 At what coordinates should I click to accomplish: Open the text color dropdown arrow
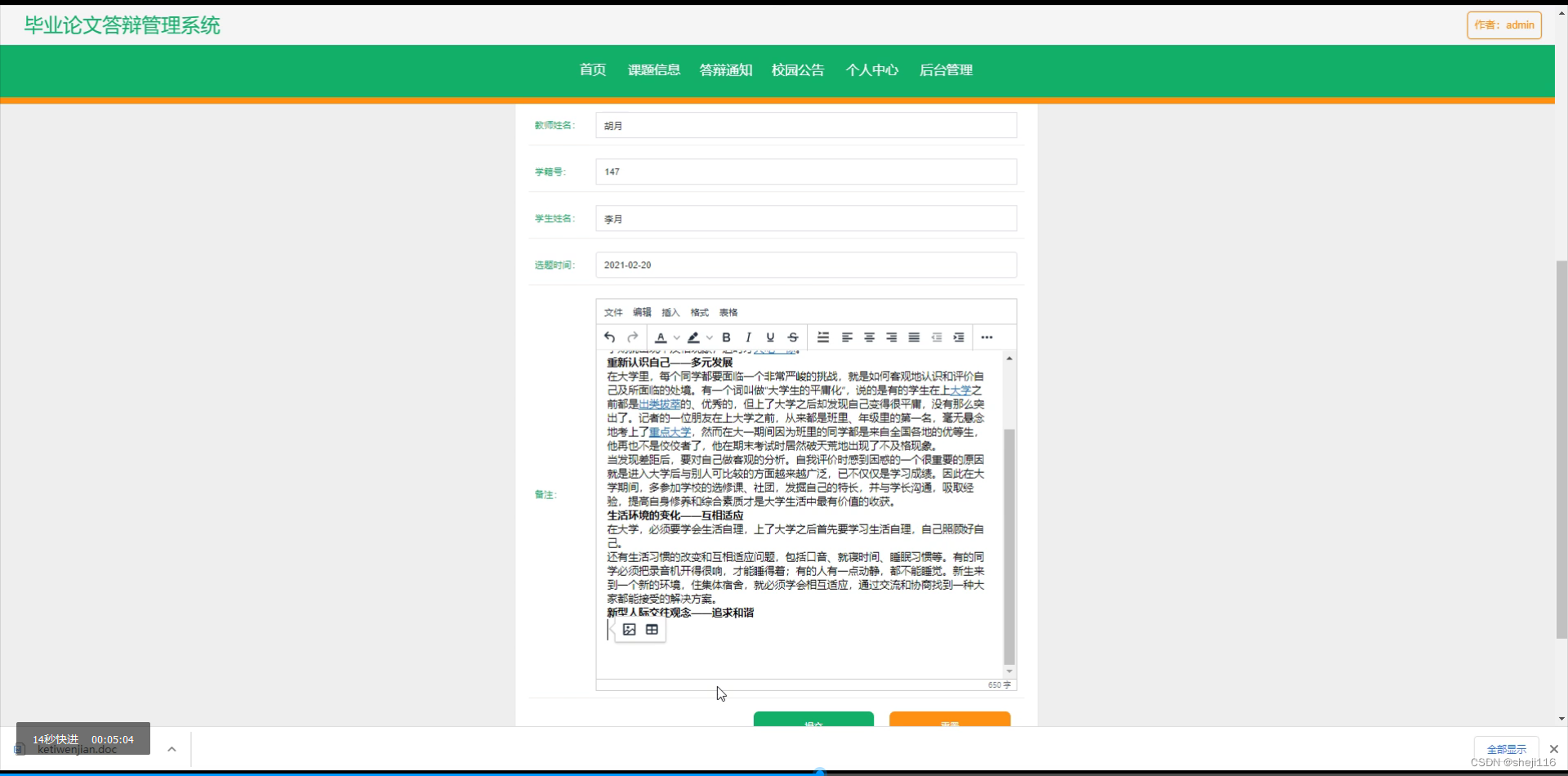coord(676,337)
